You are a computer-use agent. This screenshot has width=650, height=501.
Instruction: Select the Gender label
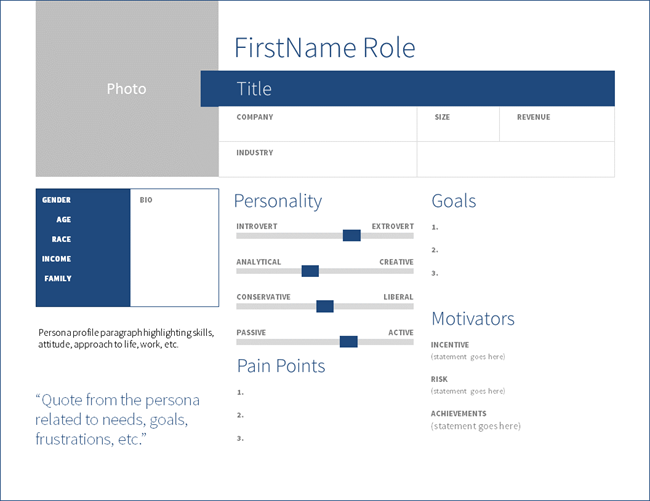tap(56, 200)
